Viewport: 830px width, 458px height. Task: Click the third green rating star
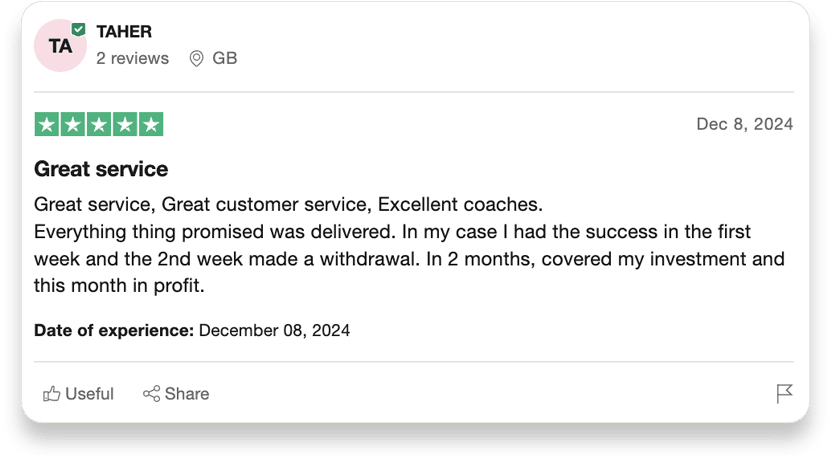point(99,124)
